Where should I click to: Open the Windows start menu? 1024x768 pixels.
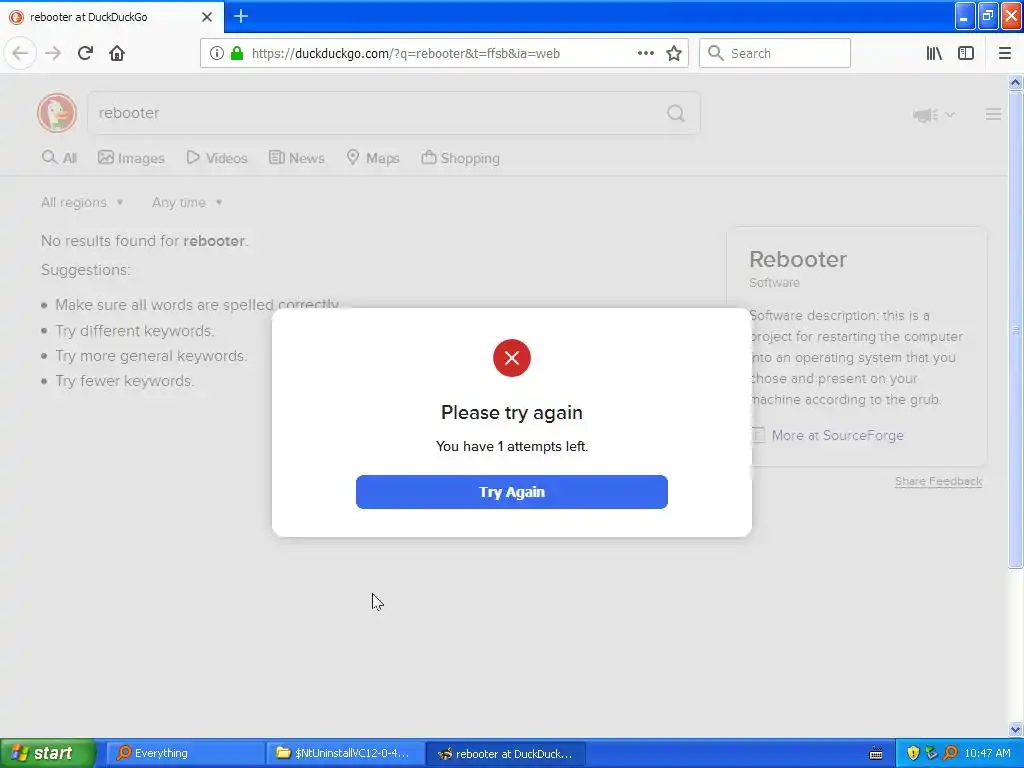[x=48, y=753]
